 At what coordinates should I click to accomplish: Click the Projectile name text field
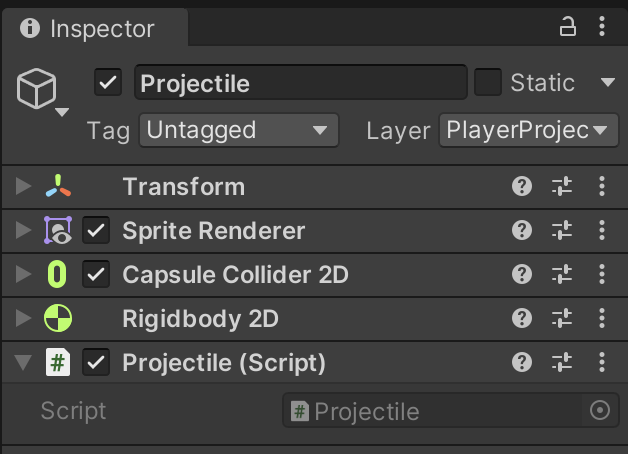300,82
